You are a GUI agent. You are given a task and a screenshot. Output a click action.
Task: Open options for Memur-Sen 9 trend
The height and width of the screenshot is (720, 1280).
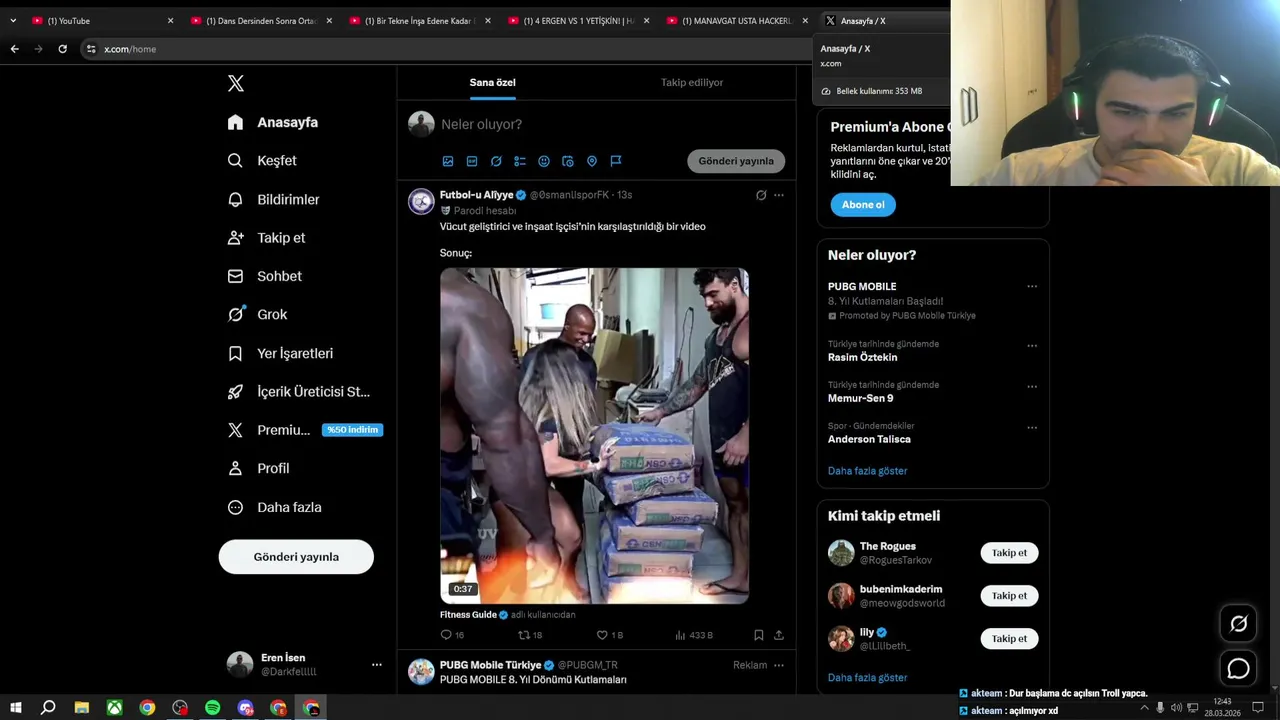click(1032, 387)
